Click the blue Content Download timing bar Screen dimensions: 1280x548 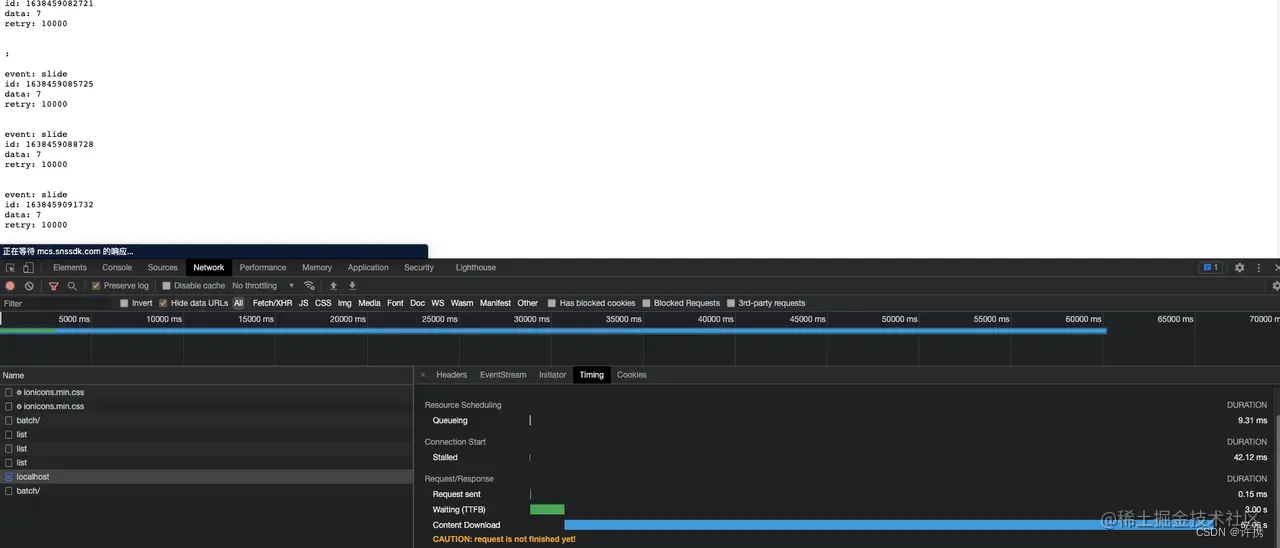coord(888,525)
